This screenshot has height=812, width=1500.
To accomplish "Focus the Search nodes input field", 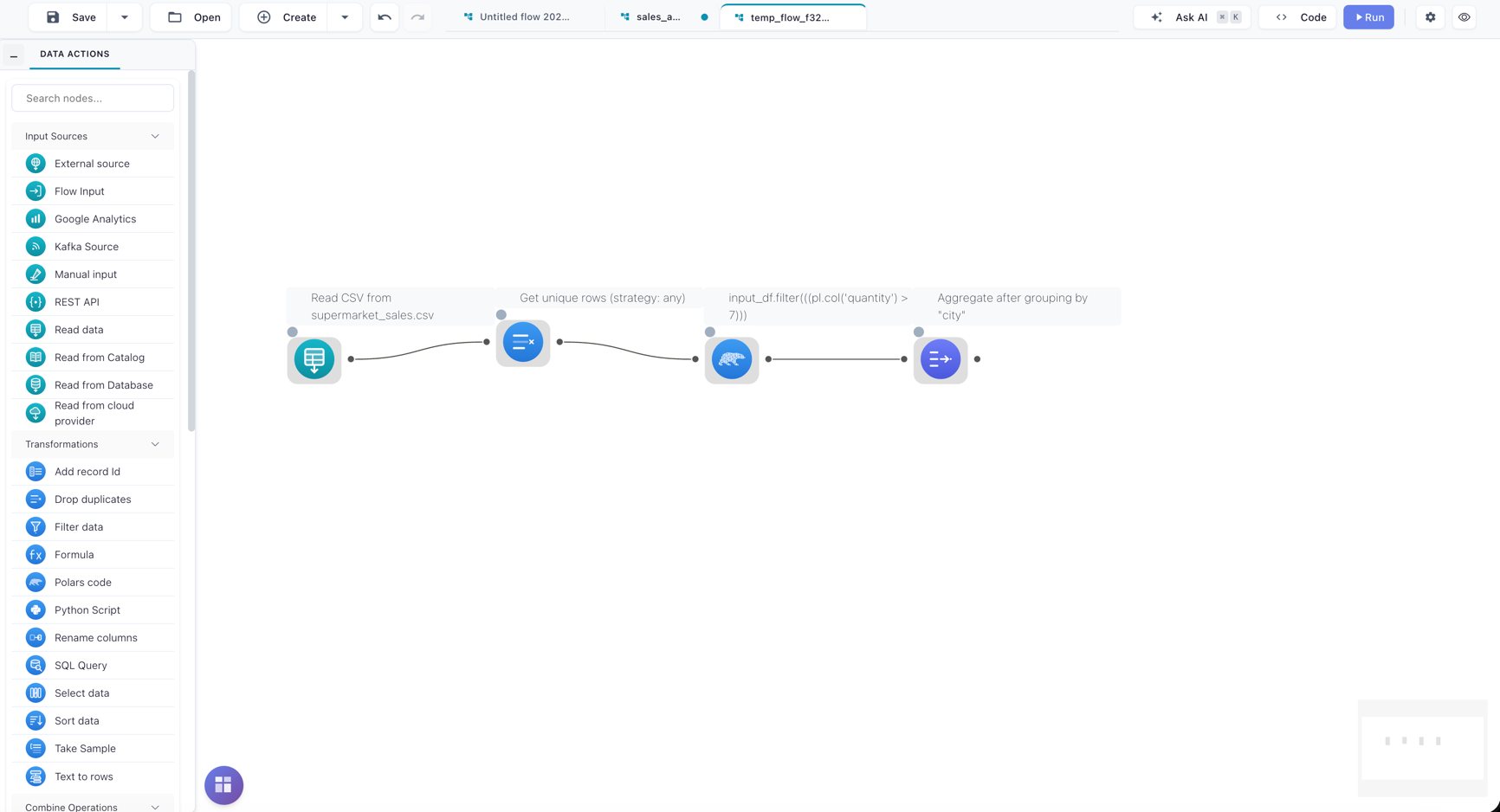I will pyautogui.click(x=93, y=98).
